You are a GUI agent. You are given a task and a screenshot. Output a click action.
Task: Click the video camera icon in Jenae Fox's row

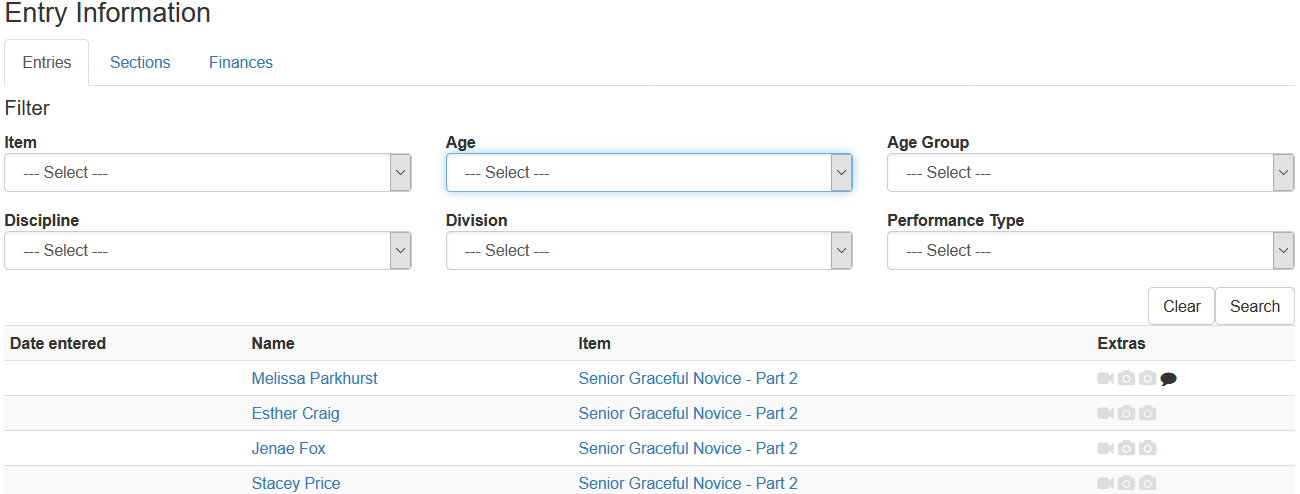coord(1105,448)
